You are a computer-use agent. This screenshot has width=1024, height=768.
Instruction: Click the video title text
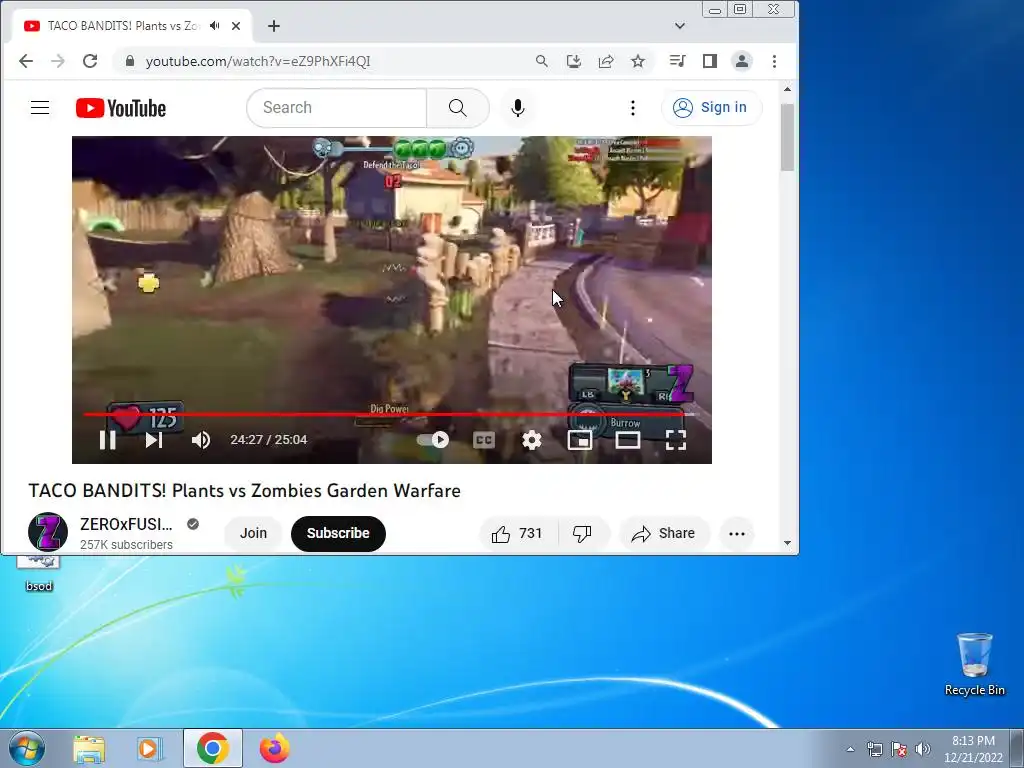coord(244,490)
